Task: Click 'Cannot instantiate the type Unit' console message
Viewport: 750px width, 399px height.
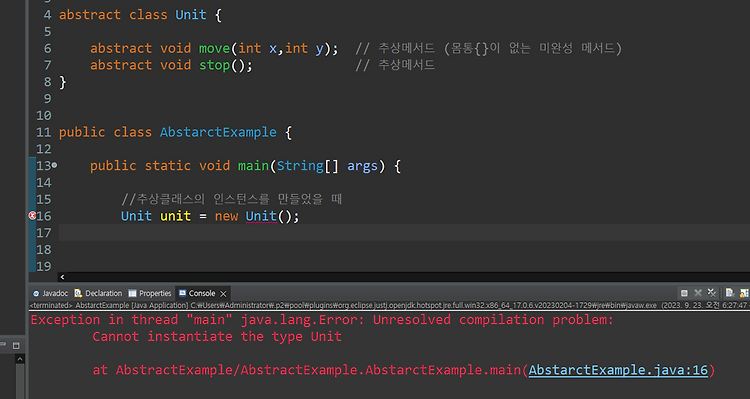Action: tap(217, 336)
